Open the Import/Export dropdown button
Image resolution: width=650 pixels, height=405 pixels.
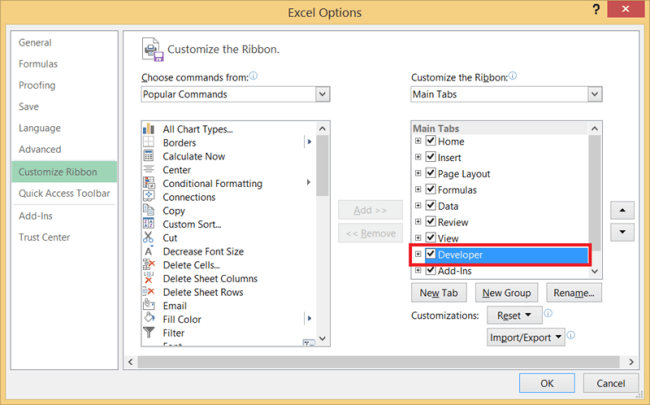526,338
